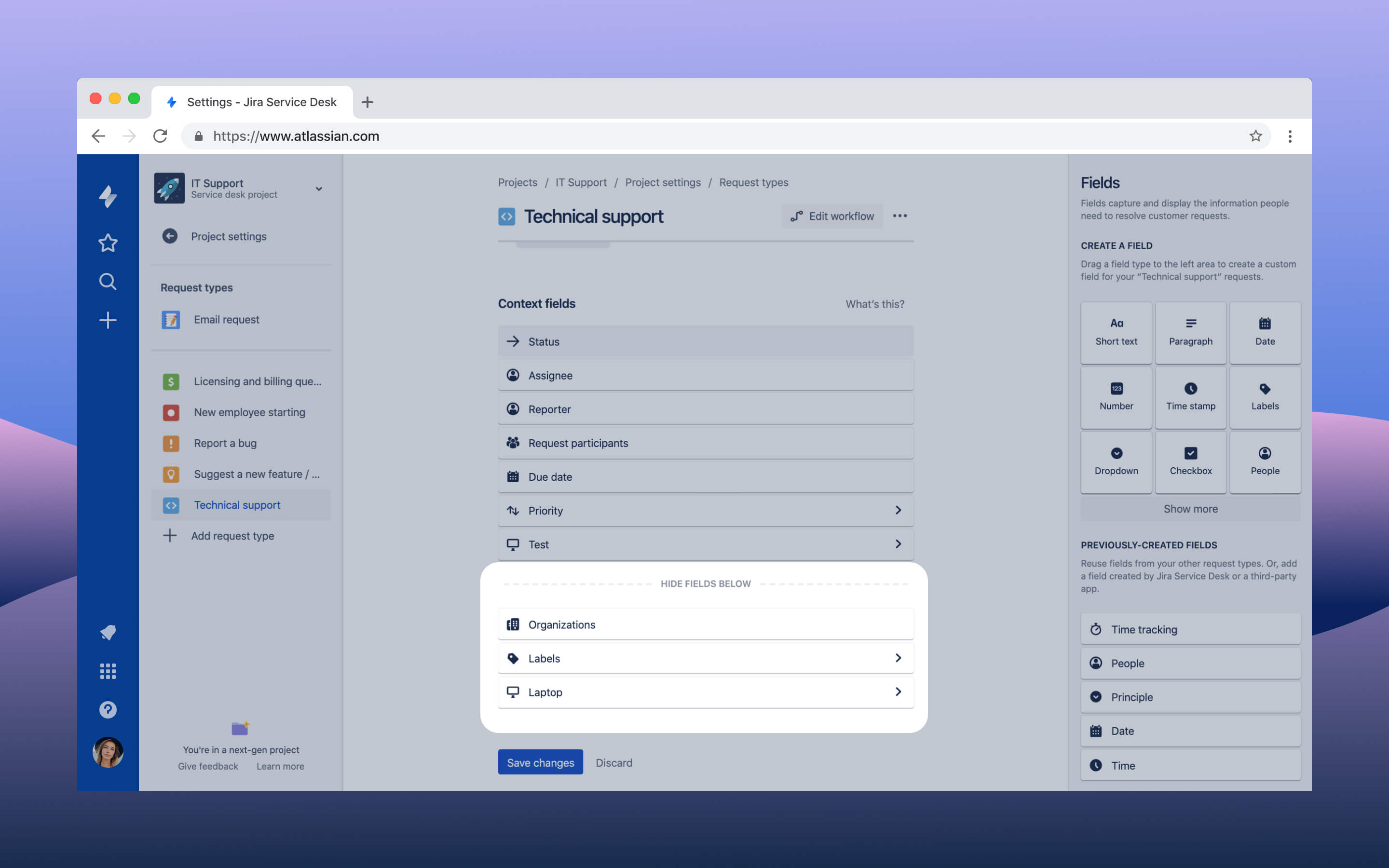Screen dimensions: 1389x868
Task: Open the help question mark icon
Action: (x=108, y=709)
